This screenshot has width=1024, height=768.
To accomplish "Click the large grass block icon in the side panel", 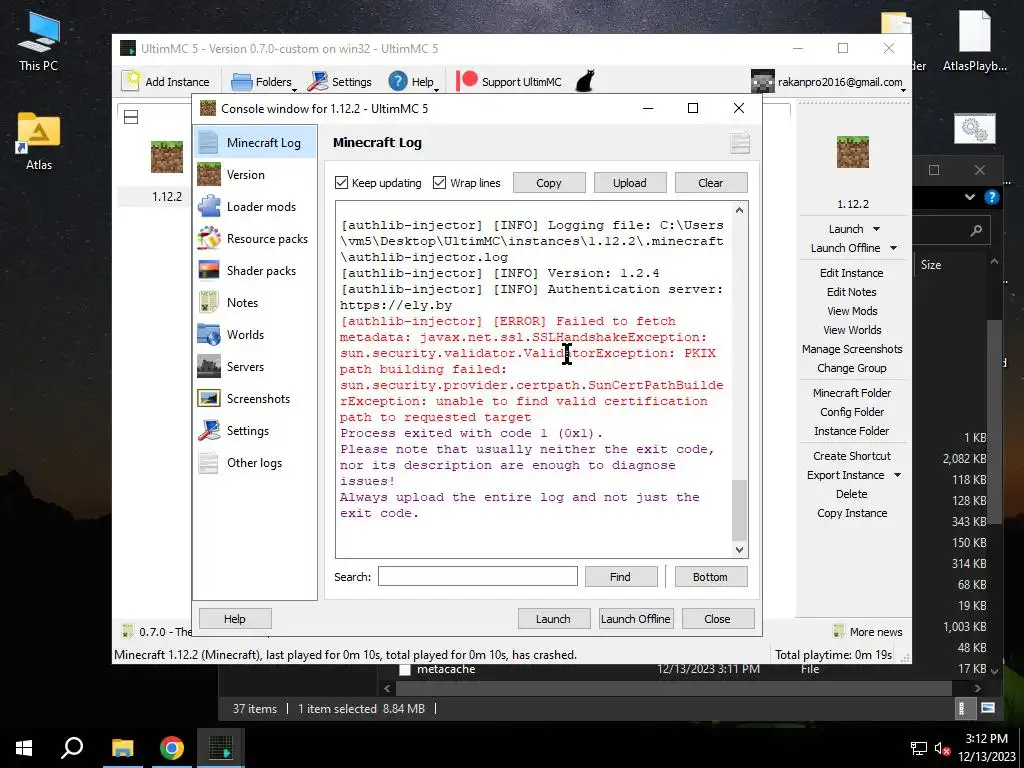I will 852,152.
